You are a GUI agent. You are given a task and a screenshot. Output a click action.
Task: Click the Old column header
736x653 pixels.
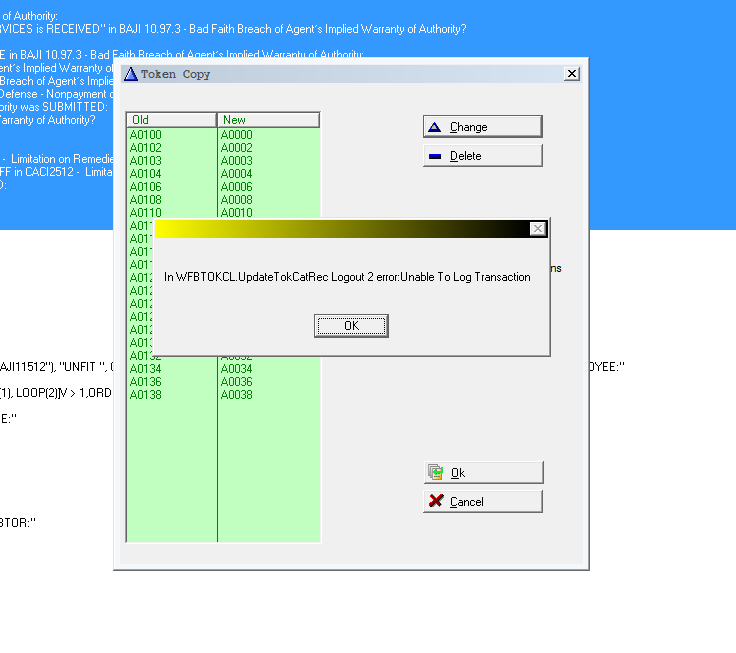click(171, 120)
